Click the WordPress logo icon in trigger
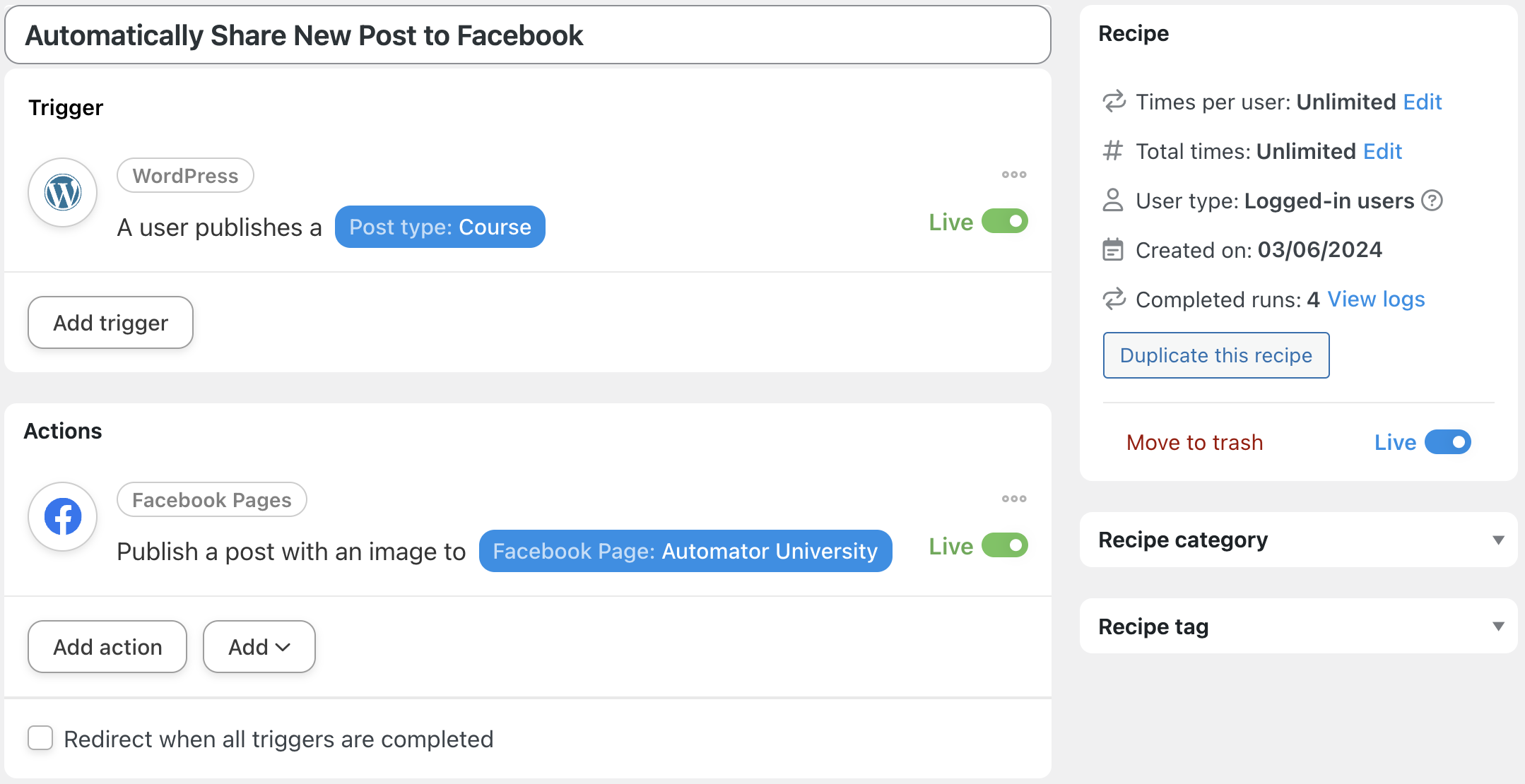This screenshot has height=784, width=1525. 63,192
